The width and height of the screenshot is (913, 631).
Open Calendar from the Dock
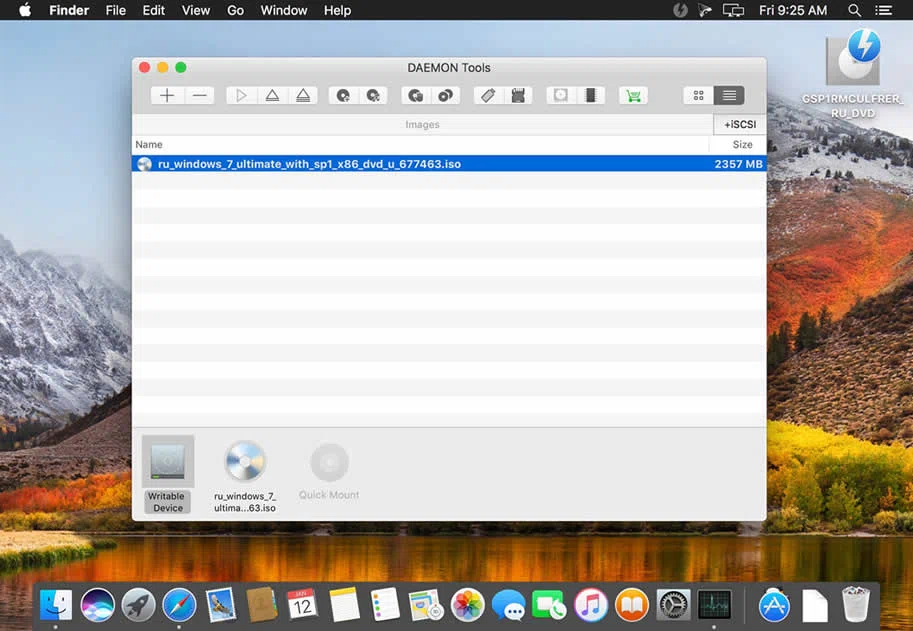302,605
